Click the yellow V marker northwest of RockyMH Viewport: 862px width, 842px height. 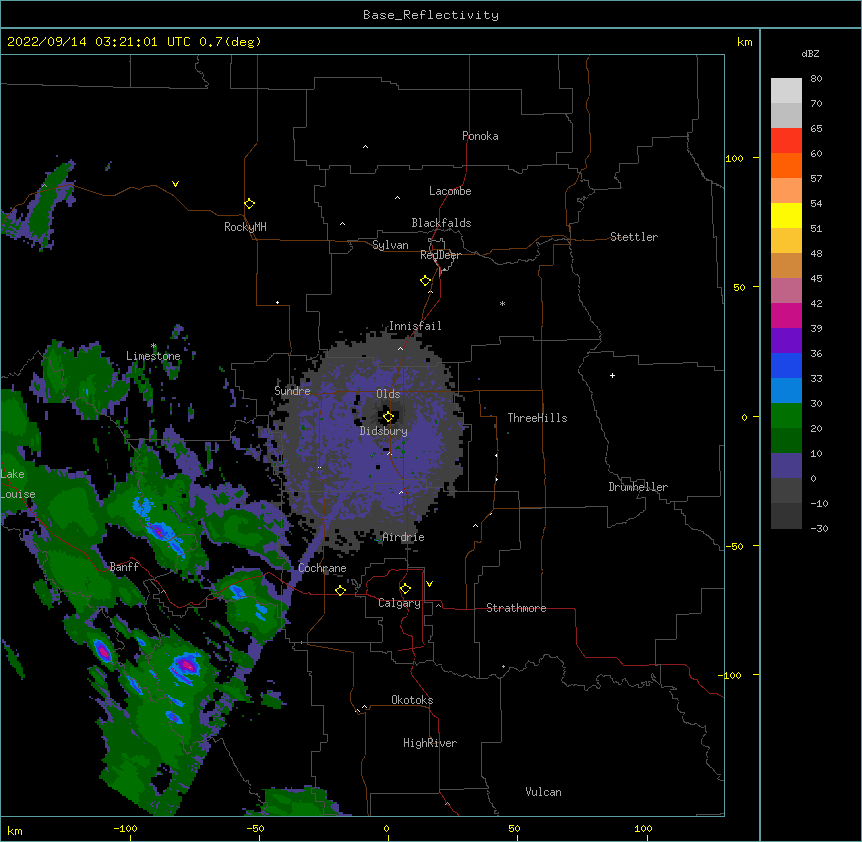[175, 184]
